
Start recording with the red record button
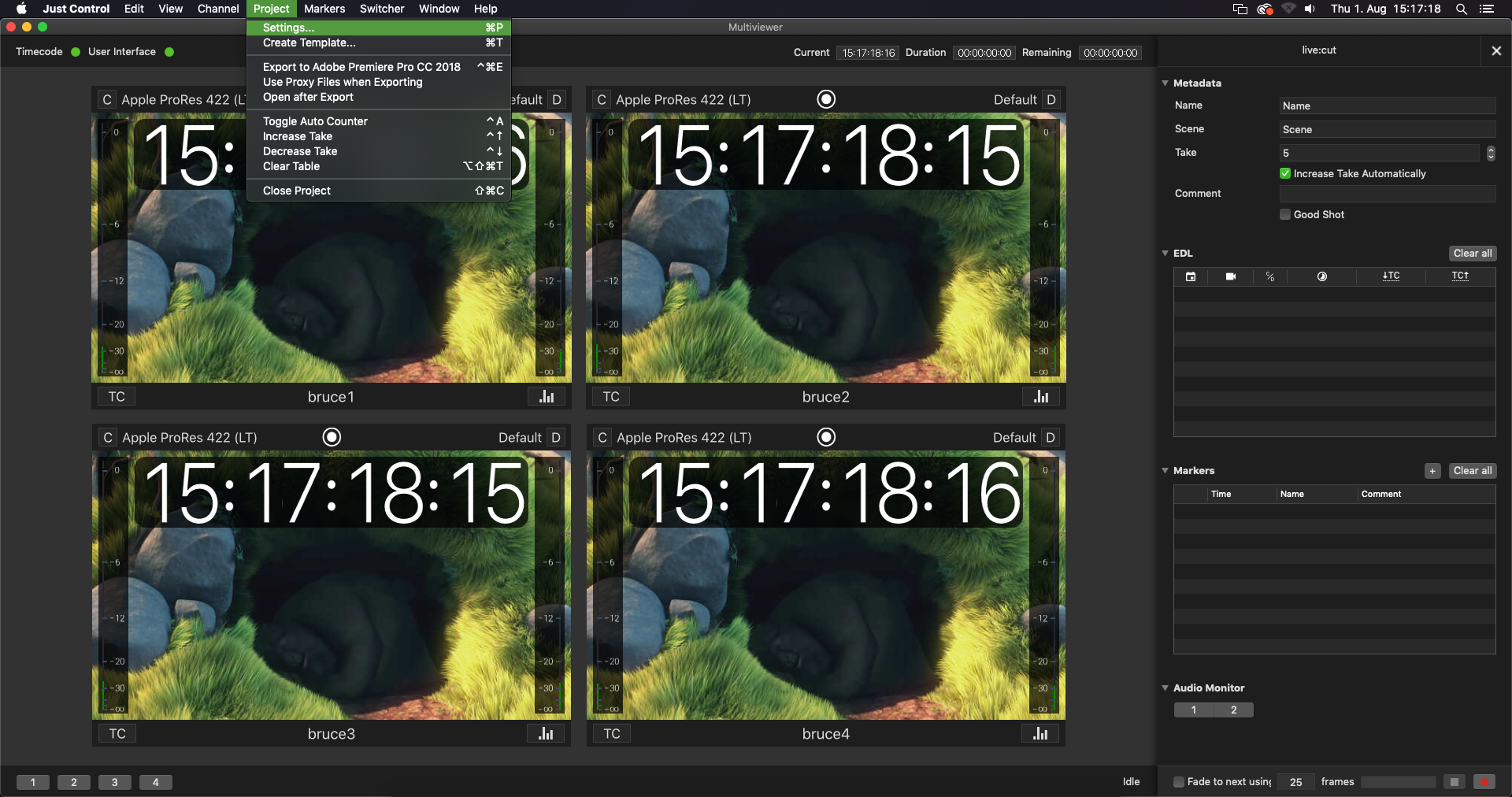(1484, 782)
